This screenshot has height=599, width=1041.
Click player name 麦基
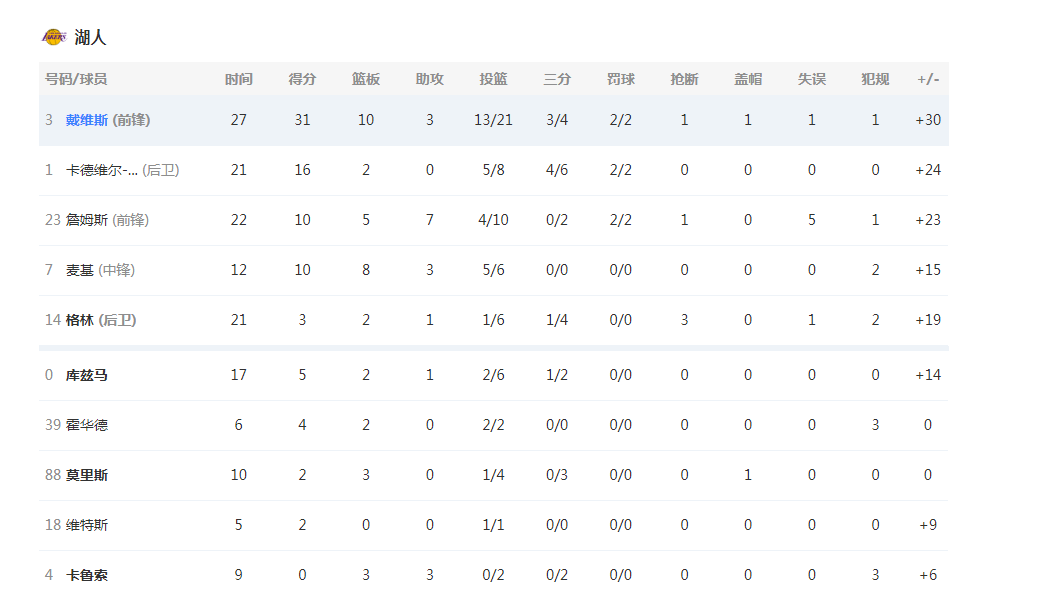tap(80, 270)
